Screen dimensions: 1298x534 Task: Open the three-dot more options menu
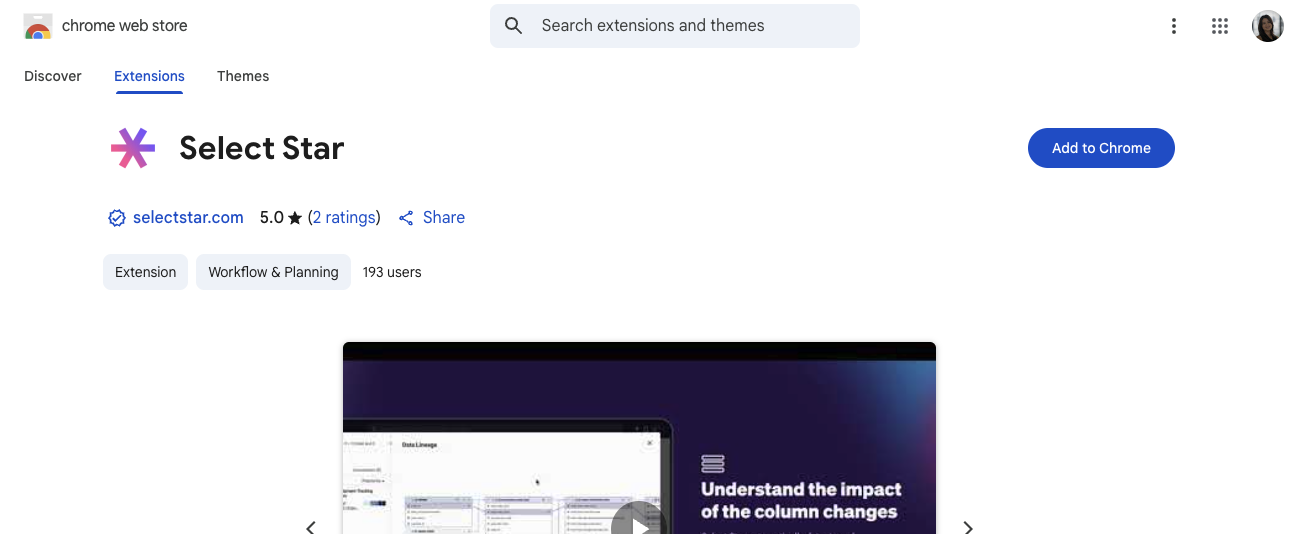1174,27
